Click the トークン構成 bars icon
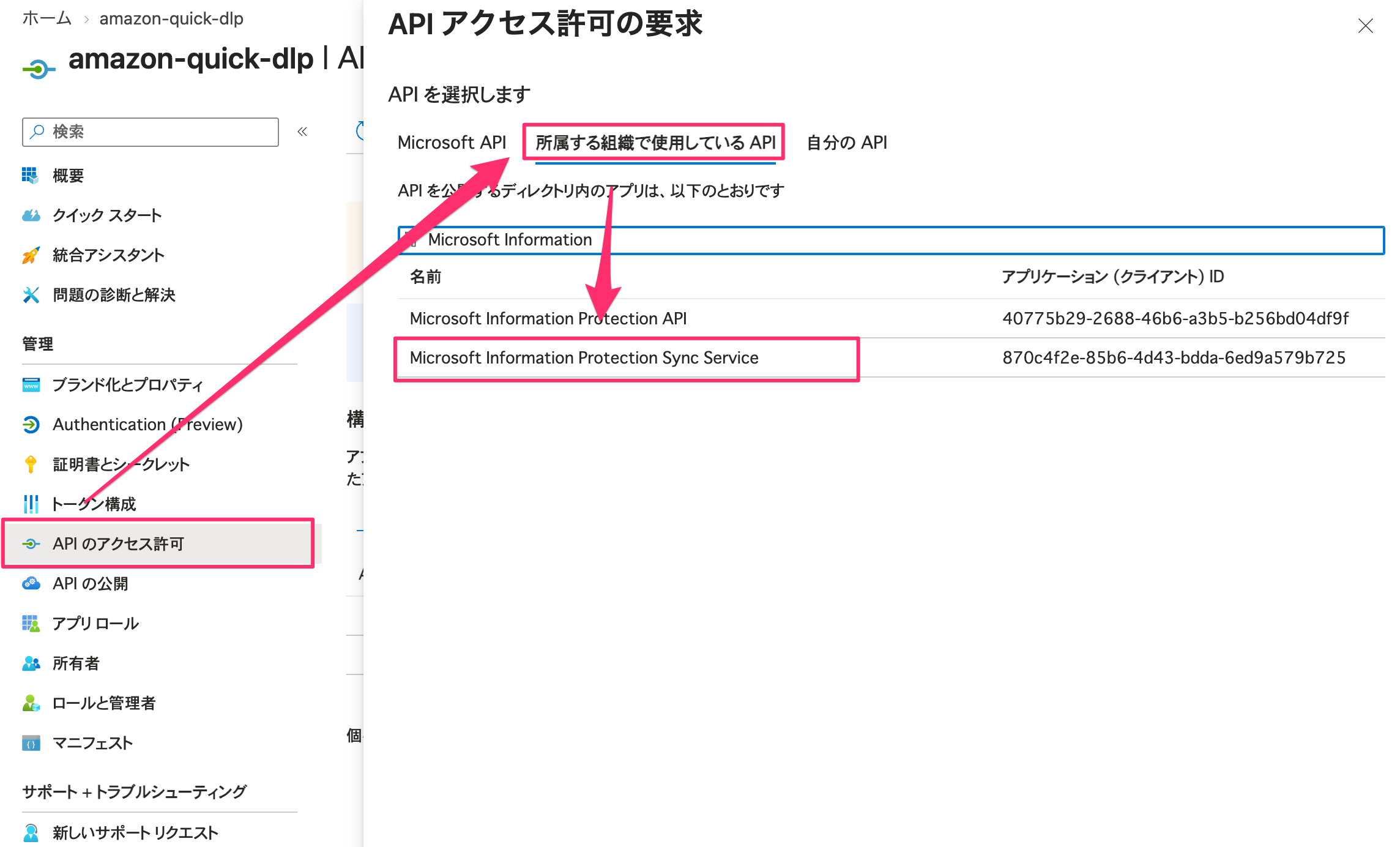This screenshot has height=847, width=1400. (31, 504)
